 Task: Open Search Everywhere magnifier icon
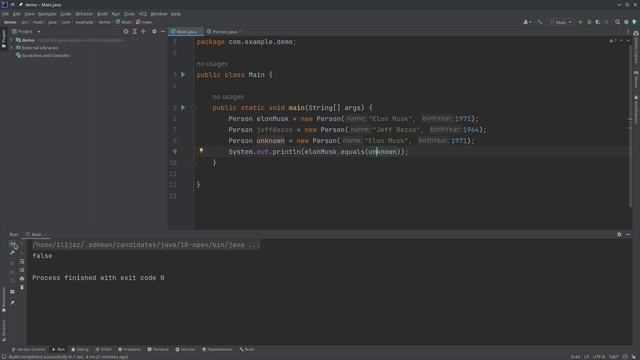tap(618, 22)
